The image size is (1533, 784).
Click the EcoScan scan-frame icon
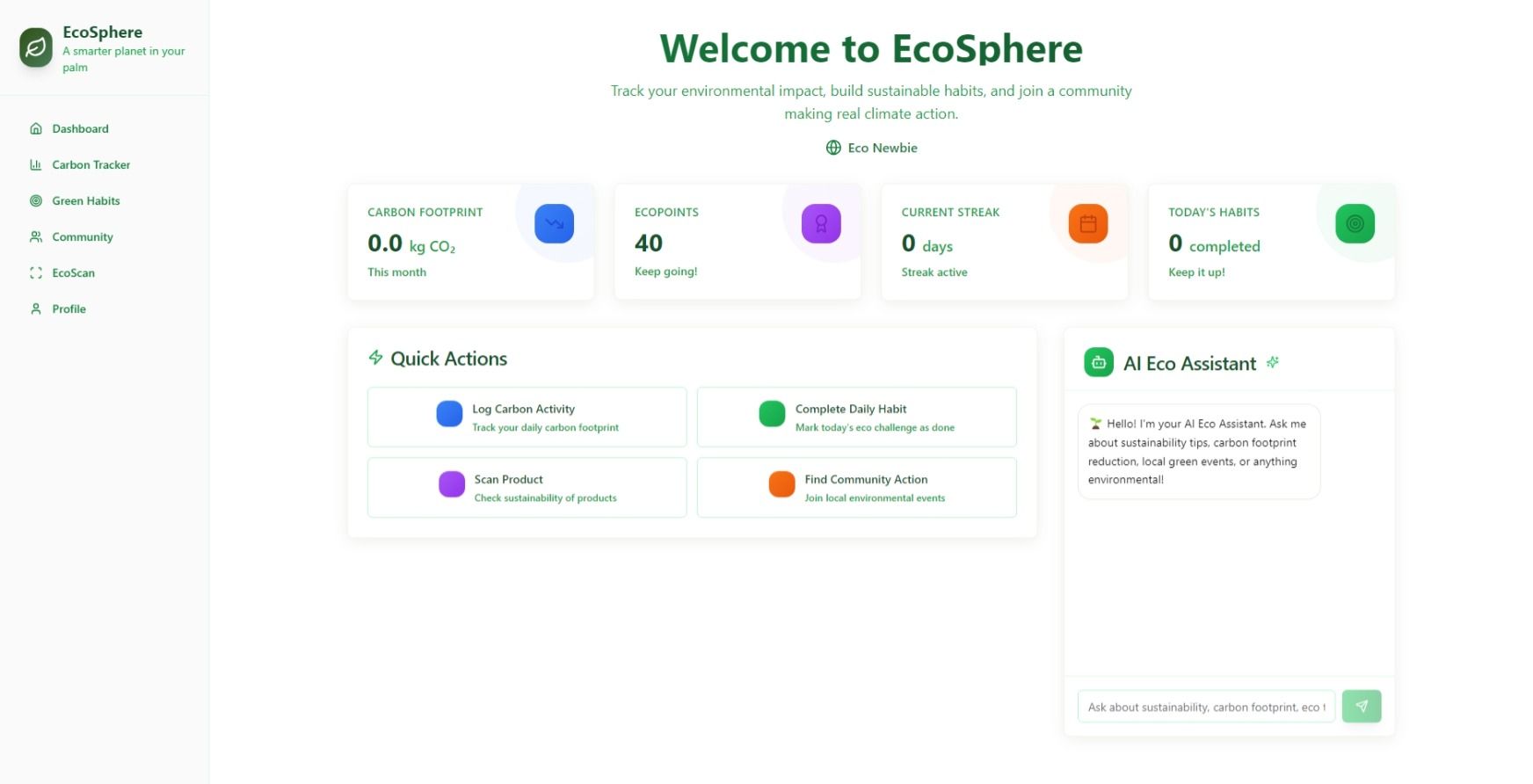tap(36, 272)
